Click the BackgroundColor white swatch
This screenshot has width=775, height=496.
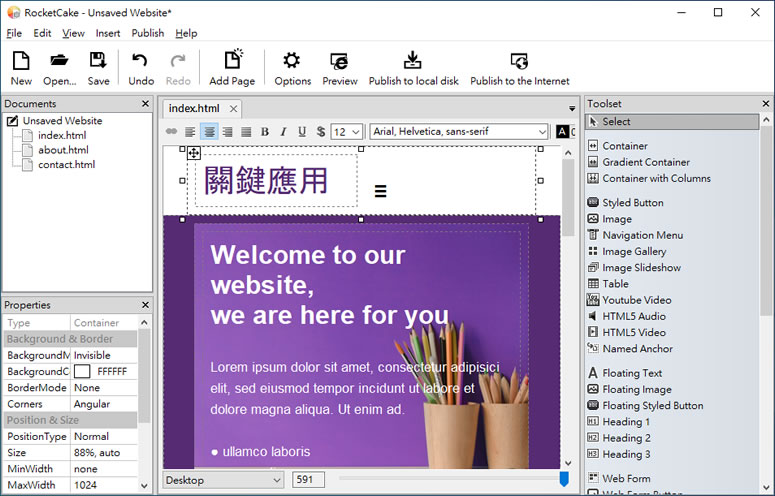82,371
